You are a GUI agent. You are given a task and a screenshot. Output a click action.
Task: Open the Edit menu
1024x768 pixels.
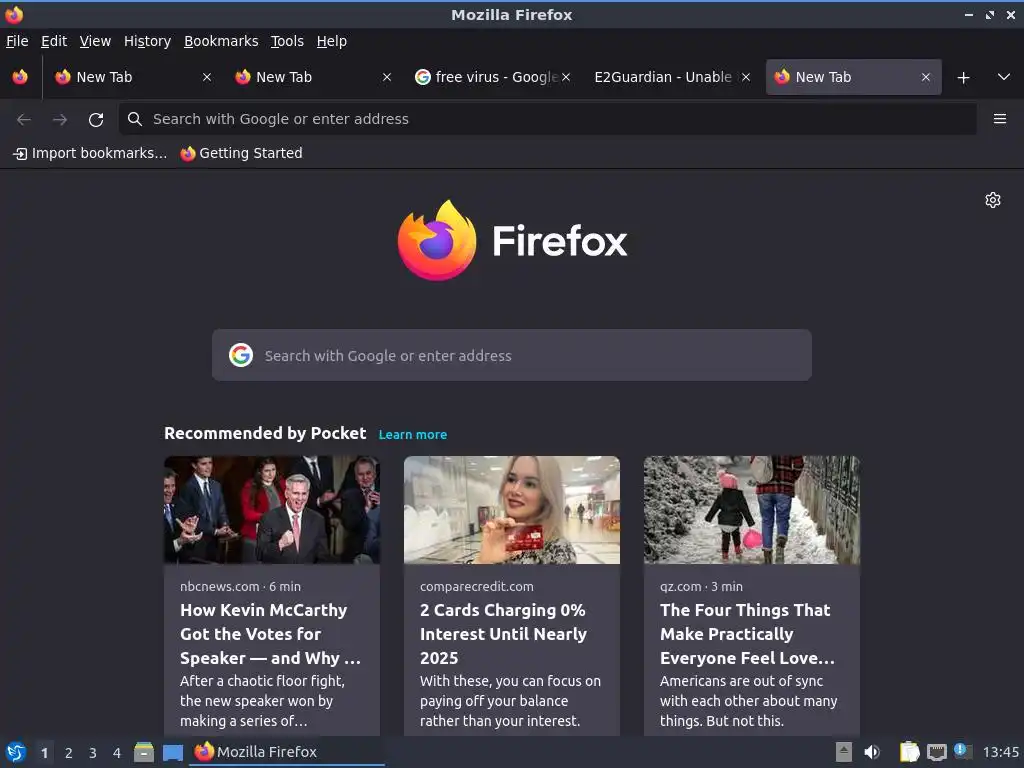(x=54, y=41)
